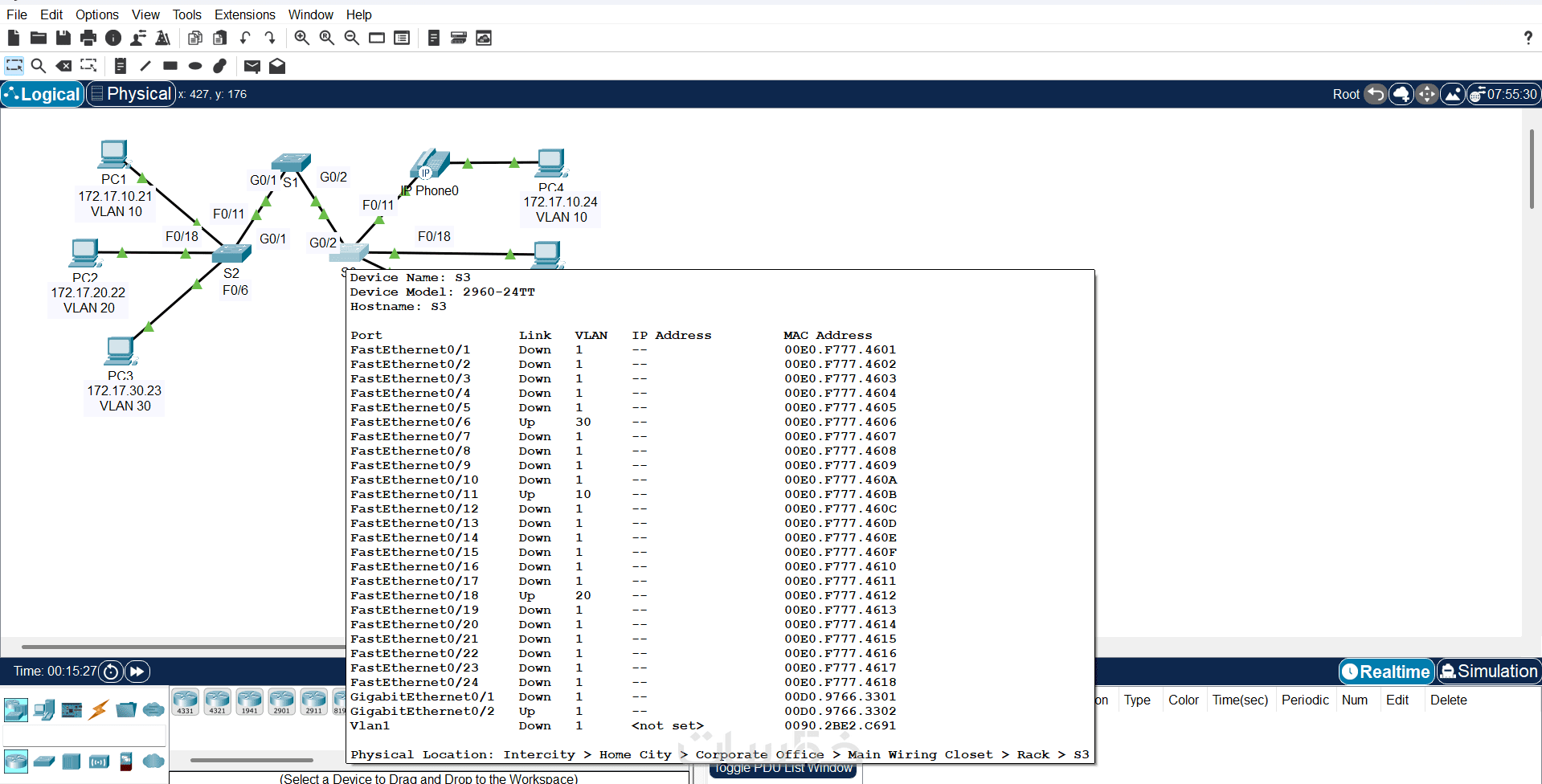1542x784 pixels.
Task: Open the environment time 07:55:30 button
Action: (x=1503, y=94)
